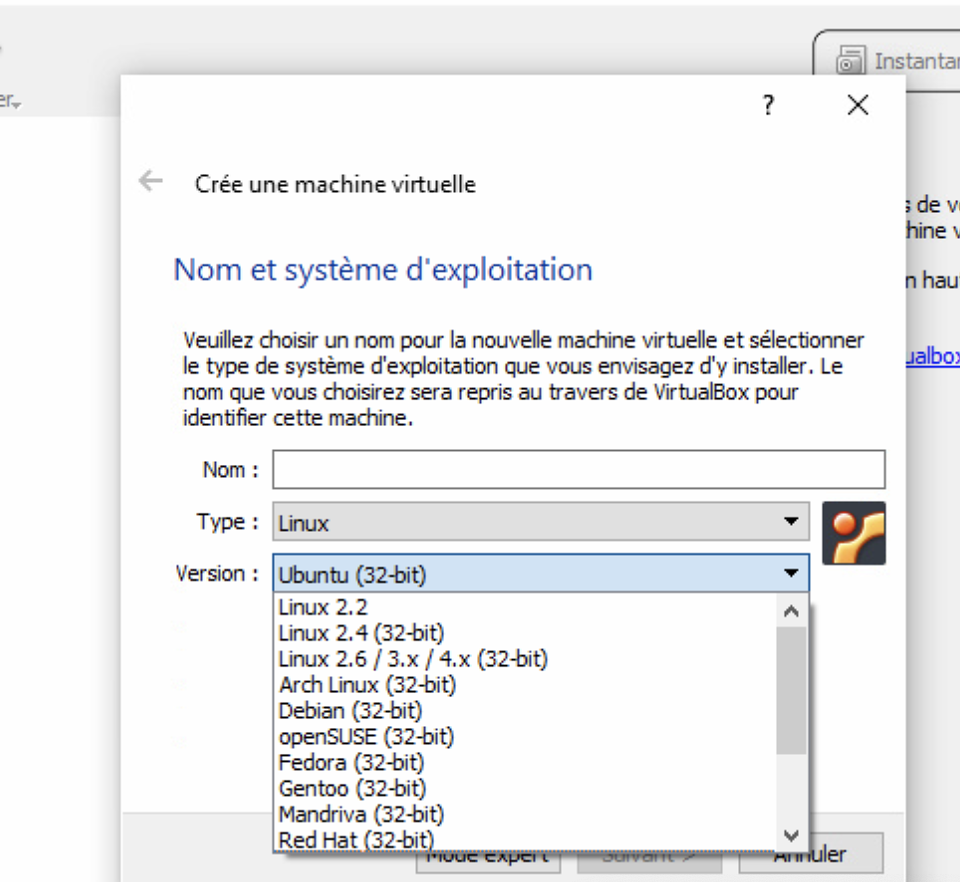
Task: Click the Annuler button
Action: [x=811, y=853]
